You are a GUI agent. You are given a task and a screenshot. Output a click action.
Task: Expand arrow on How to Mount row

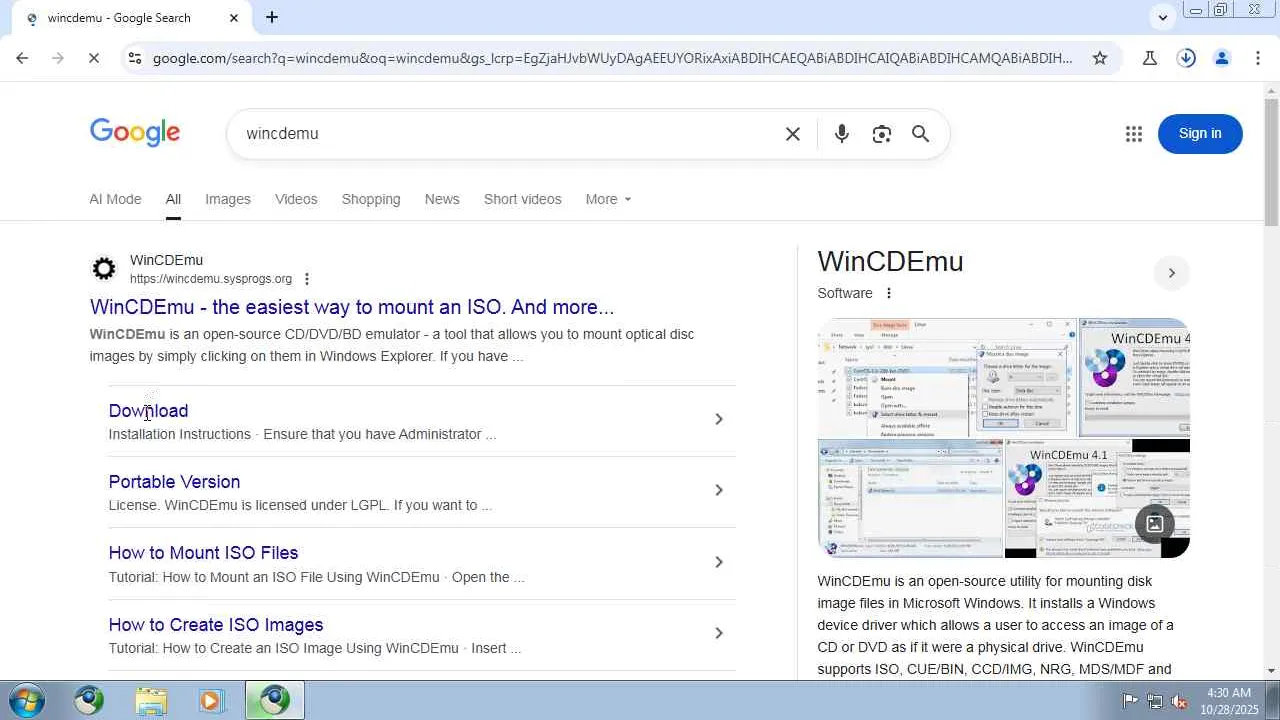pyautogui.click(x=718, y=562)
